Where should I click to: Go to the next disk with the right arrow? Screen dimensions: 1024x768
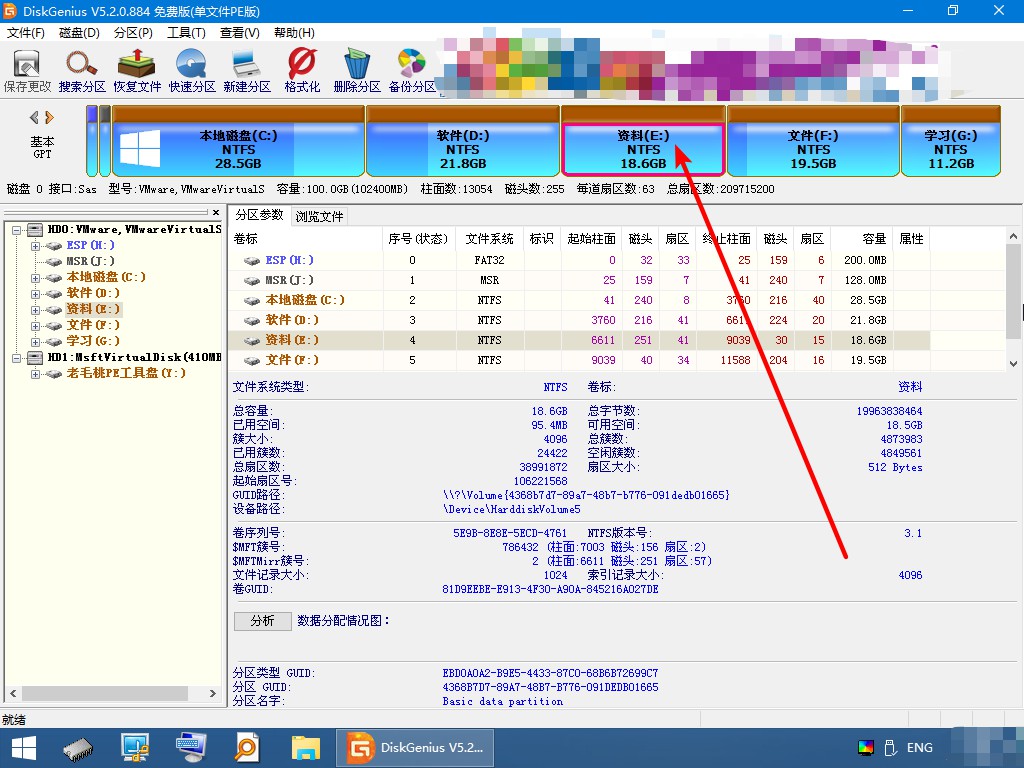50,118
